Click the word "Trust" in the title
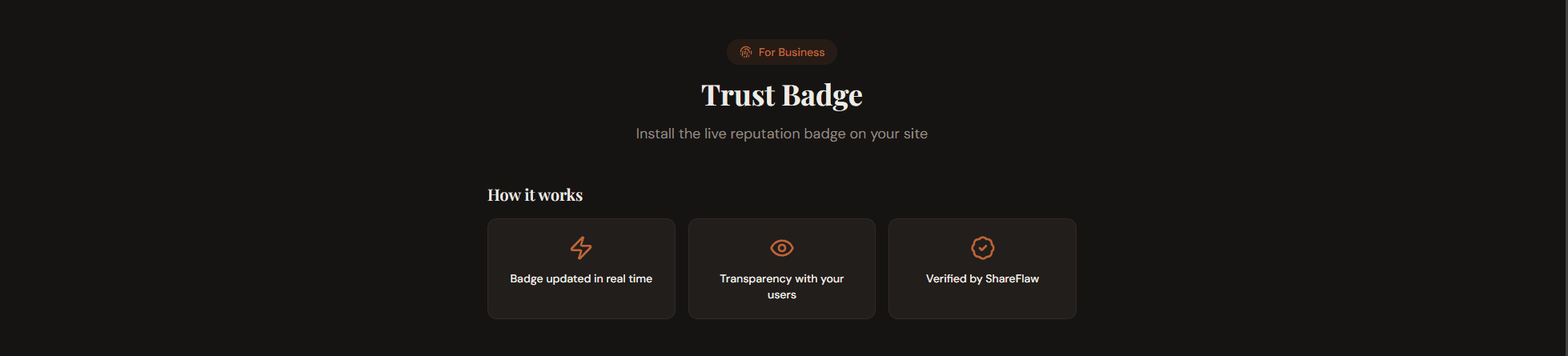The image size is (1568, 356). pyautogui.click(x=738, y=95)
